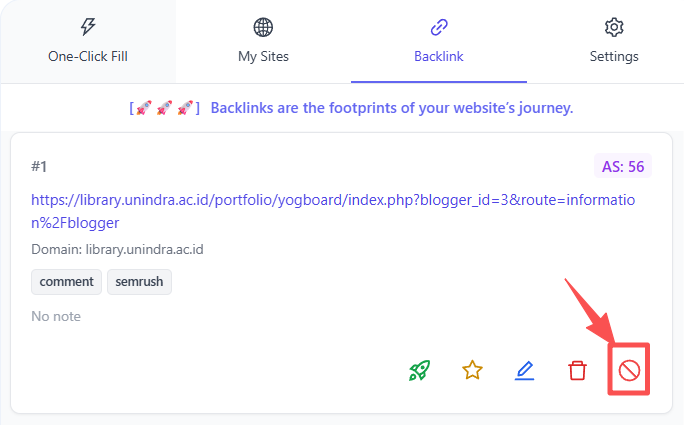Select the Backlink tab label

pos(439,56)
